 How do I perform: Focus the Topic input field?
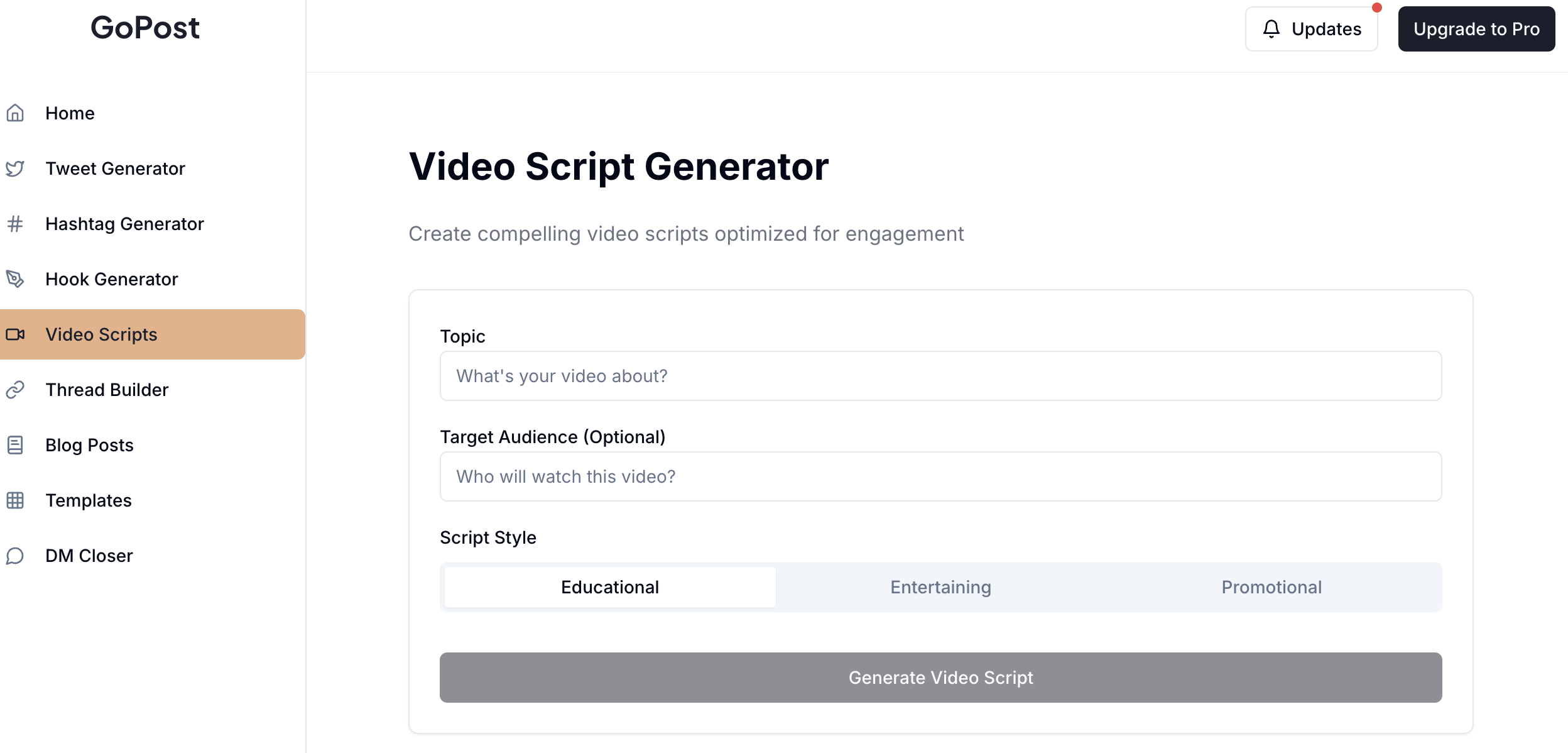point(940,376)
